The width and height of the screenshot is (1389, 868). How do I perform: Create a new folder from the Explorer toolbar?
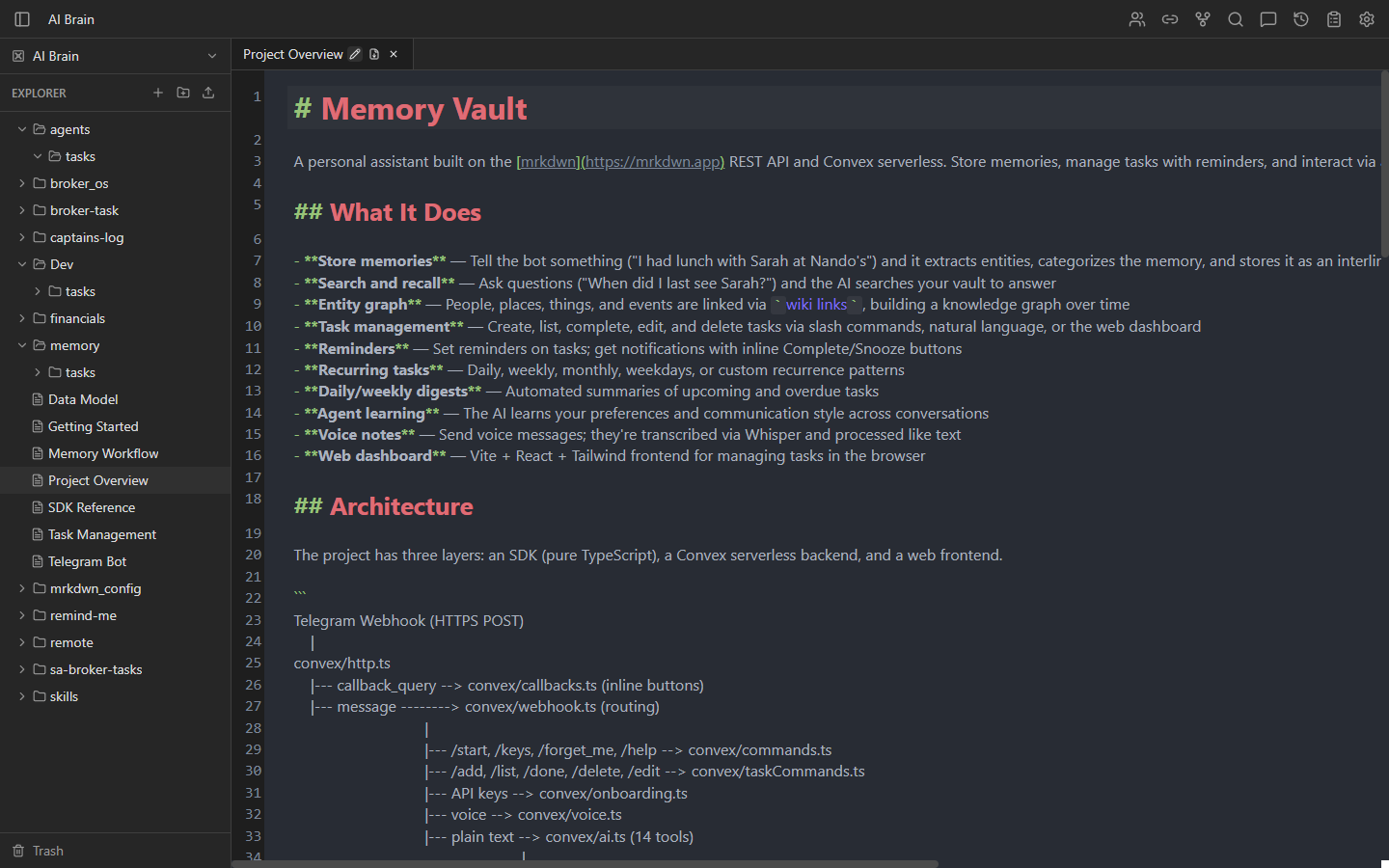pyautogui.click(x=183, y=93)
